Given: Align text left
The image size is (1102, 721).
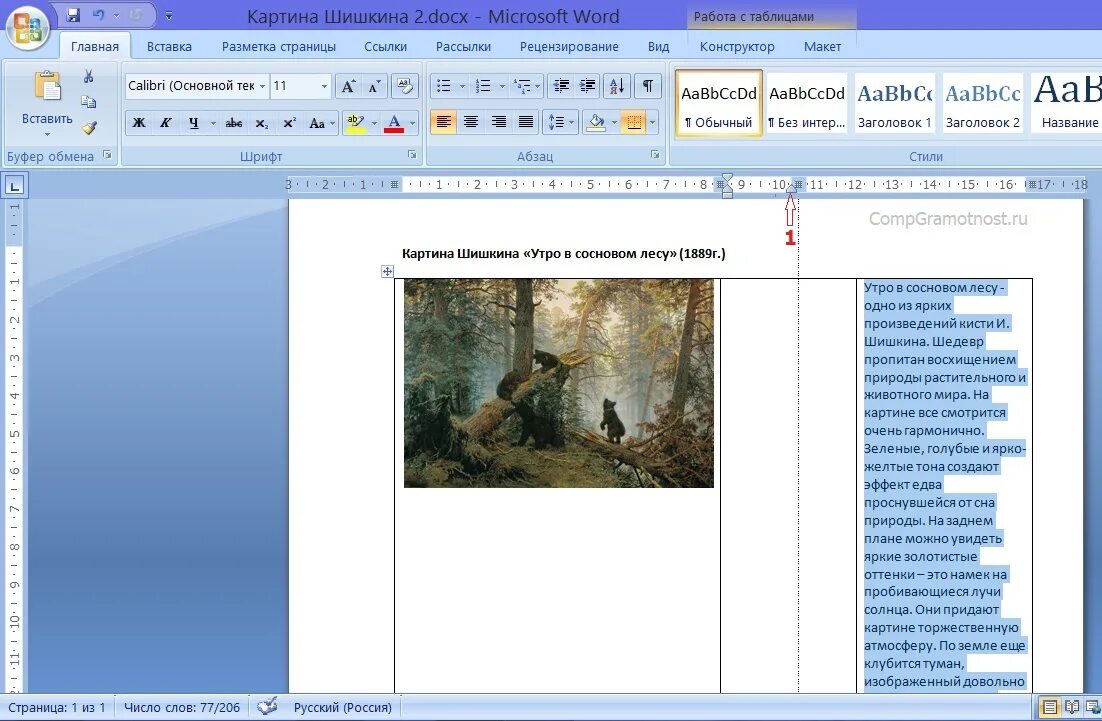Looking at the screenshot, I should 443,122.
